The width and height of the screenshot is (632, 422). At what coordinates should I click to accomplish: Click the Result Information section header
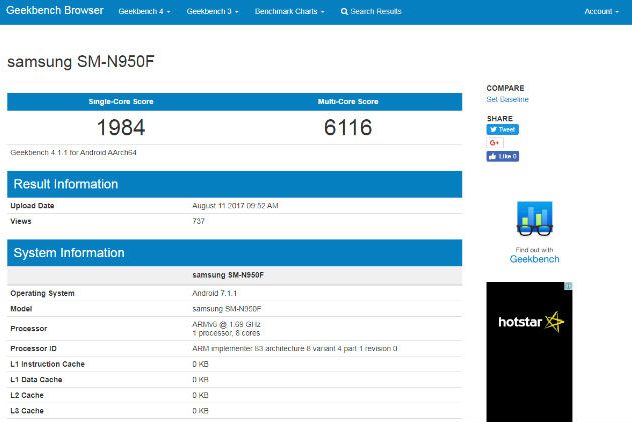pos(65,184)
